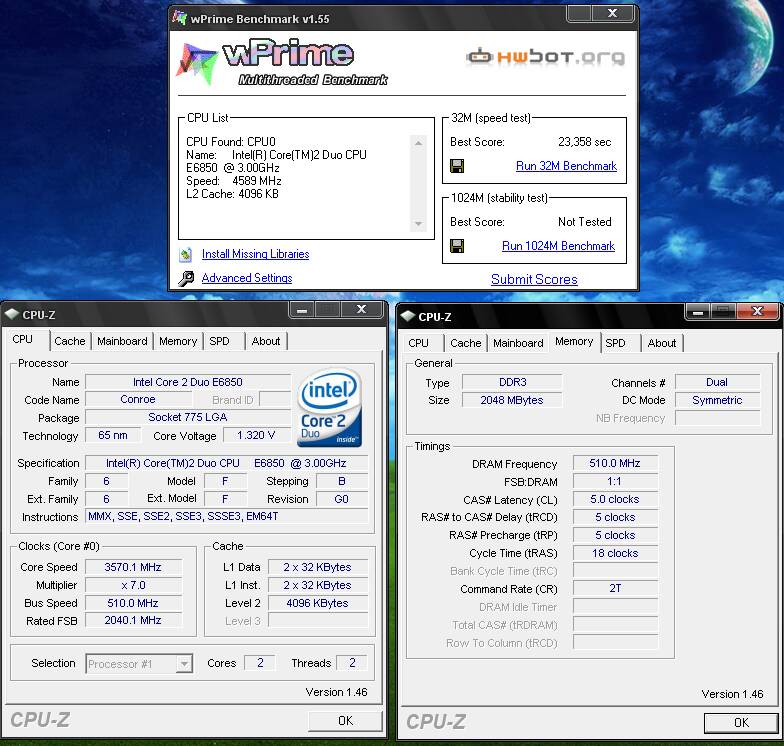Click the FSB:DRAM ratio 1:1
Image resolution: width=784 pixels, height=746 pixels.
pyautogui.click(x=615, y=481)
